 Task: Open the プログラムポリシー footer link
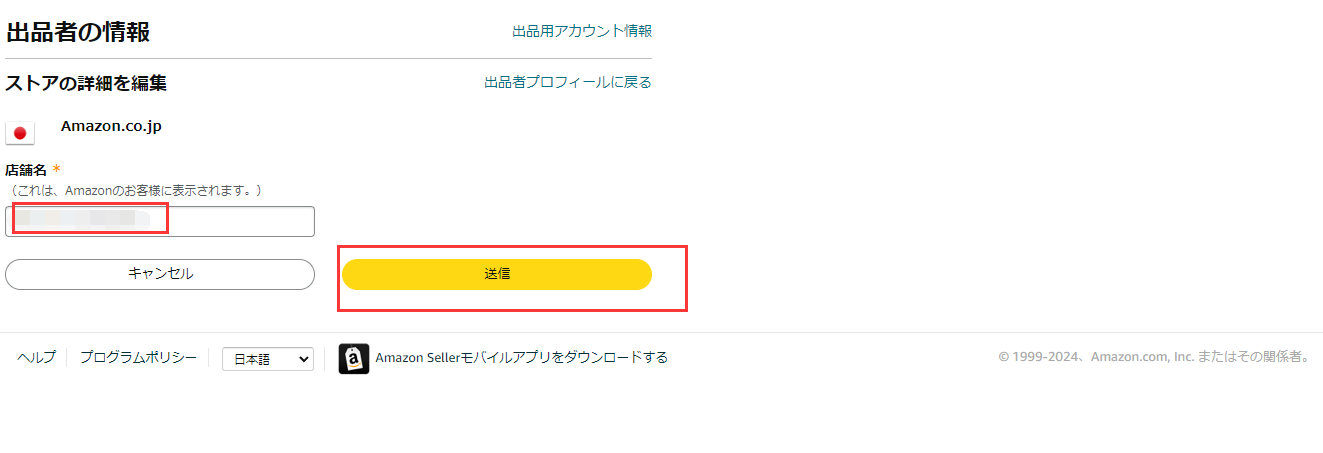(138, 357)
